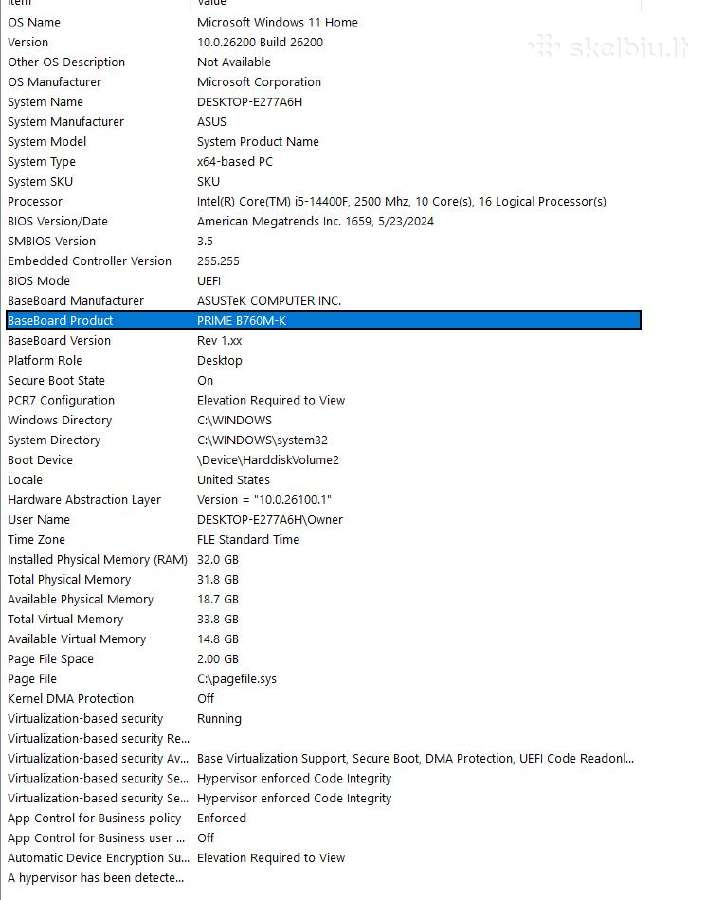Click the DESKTOP-E277A6H system name value
Screen dimensions: 724x900
click(x=249, y=102)
